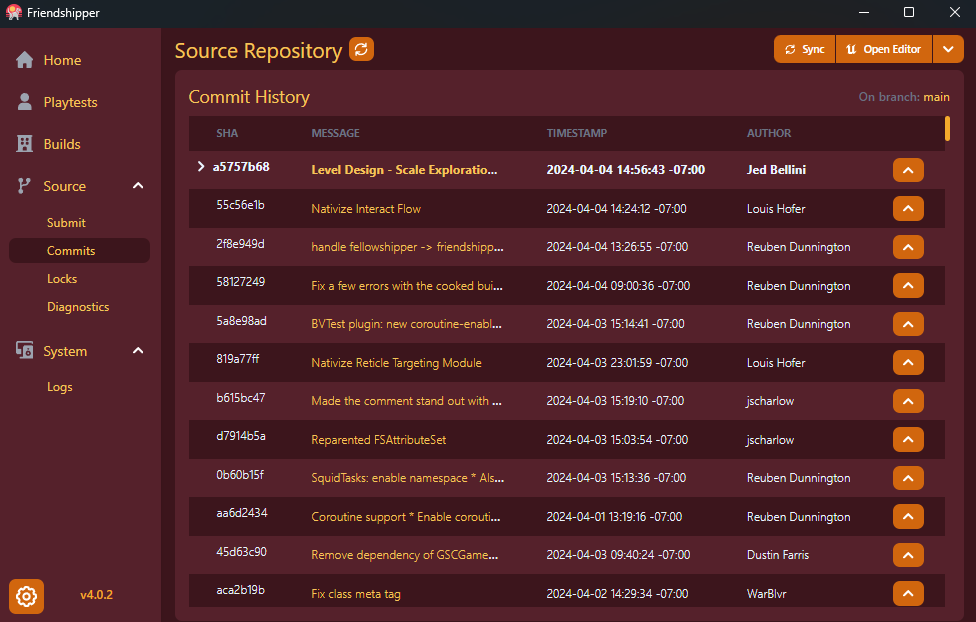
Task: Click orange chevron button for commit 5a8e98ad
Action: pyautogui.click(x=908, y=324)
